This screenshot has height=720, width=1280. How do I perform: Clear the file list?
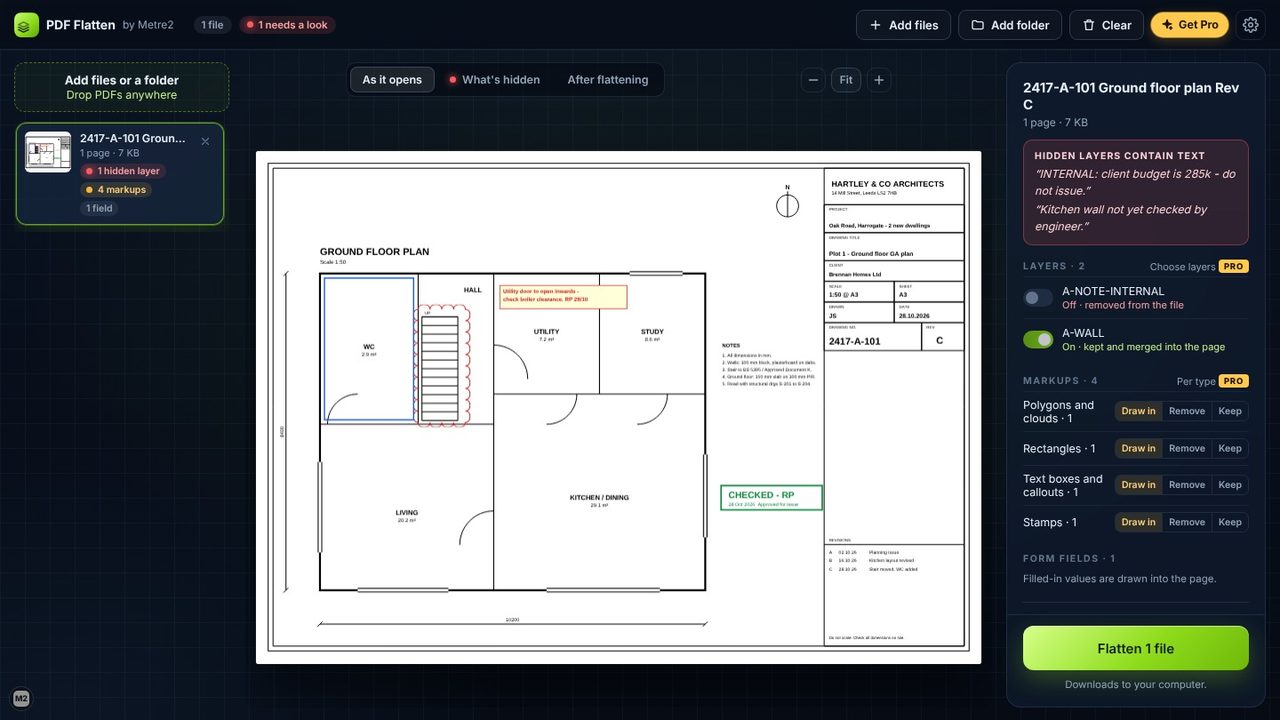[x=1106, y=25]
